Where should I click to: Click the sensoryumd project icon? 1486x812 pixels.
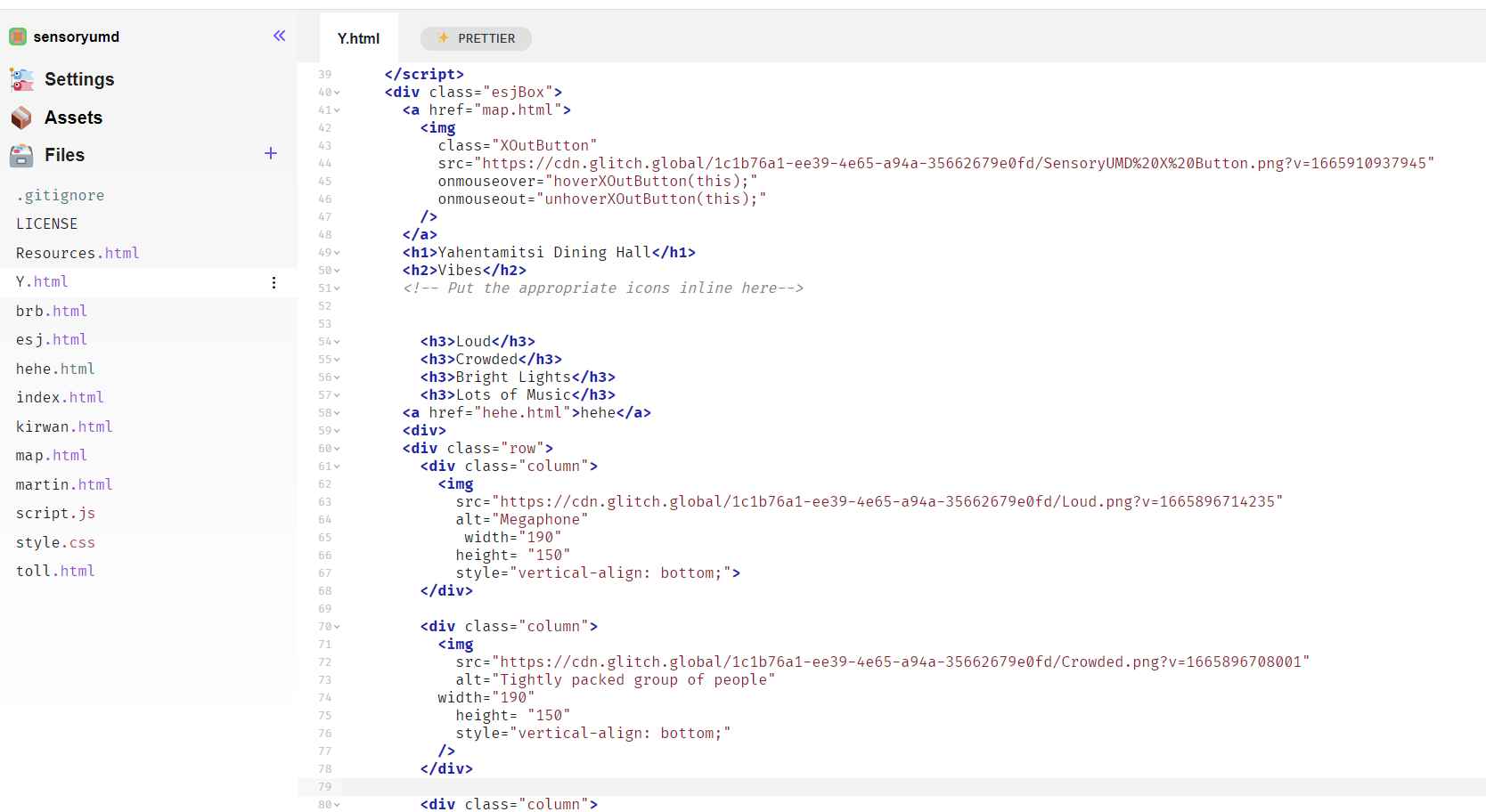pyautogui.click(x=18, y=37)
